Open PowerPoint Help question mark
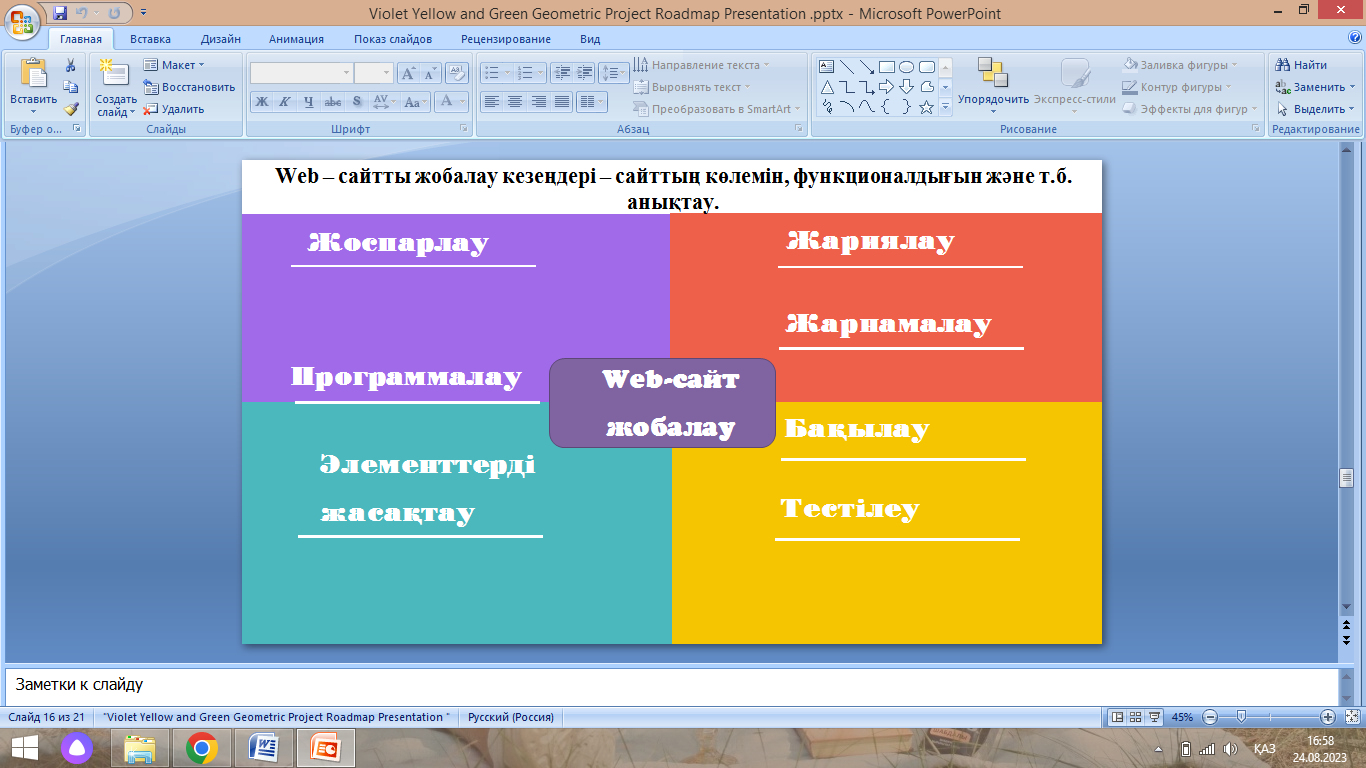 pos(1354,39)
